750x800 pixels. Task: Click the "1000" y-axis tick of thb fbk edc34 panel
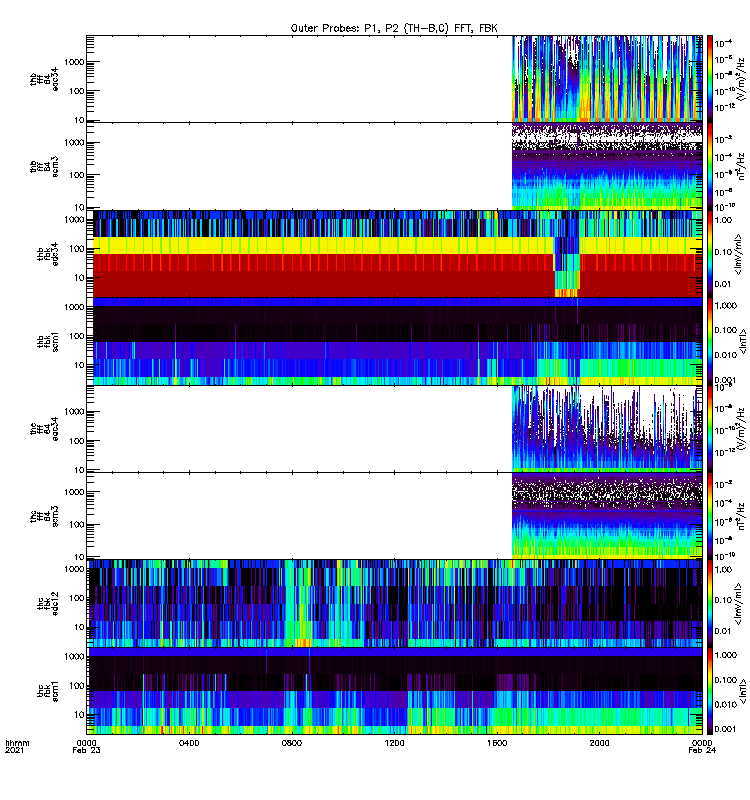point(74,220)
